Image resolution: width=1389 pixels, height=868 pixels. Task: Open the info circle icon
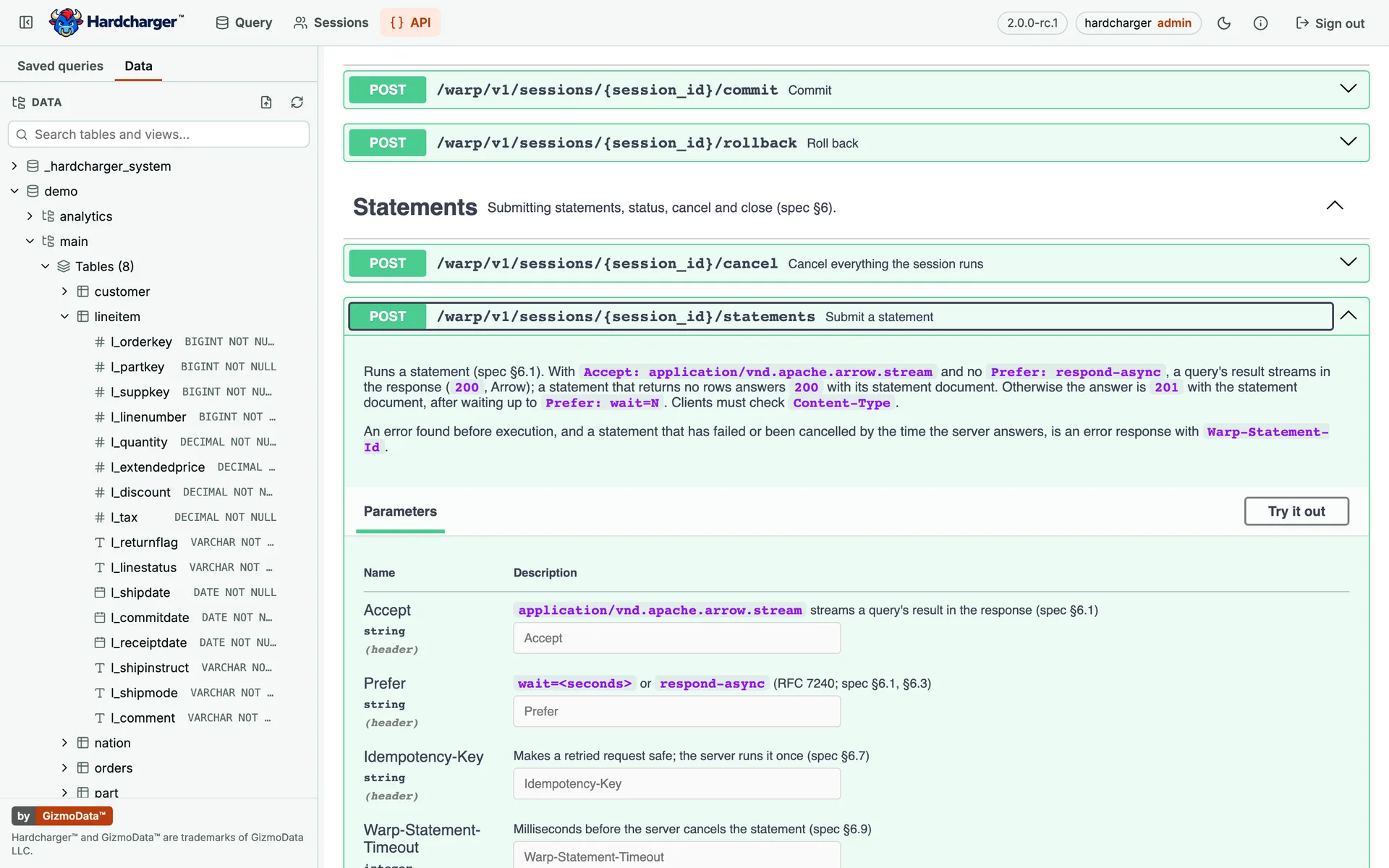click(1260, 23)
